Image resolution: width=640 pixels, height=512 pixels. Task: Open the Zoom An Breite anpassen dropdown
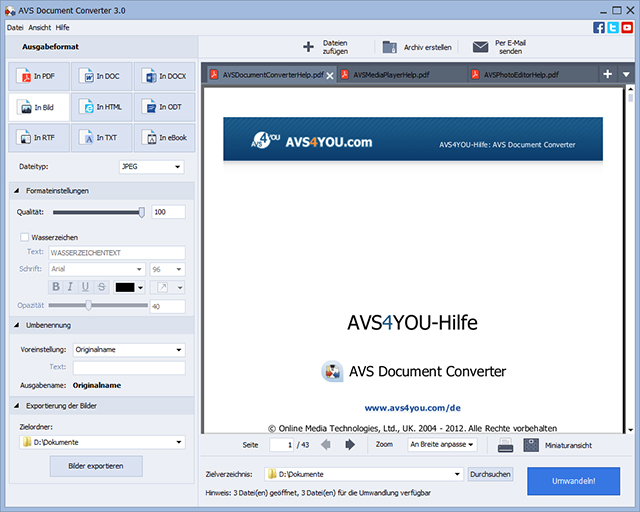tap(442, 444)
